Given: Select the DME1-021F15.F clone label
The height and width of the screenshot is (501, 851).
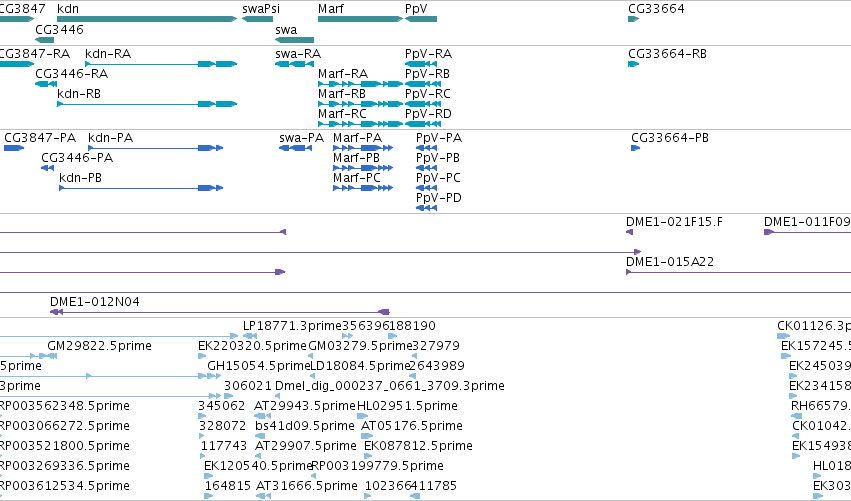Looking at the screenshot, I should pos(675,222).
